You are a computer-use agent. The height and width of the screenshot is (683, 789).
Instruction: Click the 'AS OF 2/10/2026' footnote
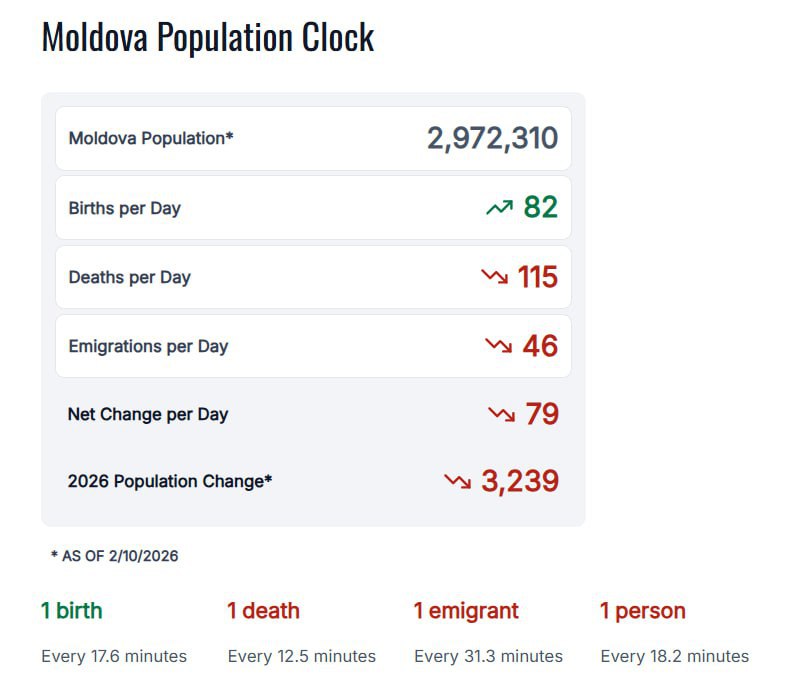(x=115, y=555)
